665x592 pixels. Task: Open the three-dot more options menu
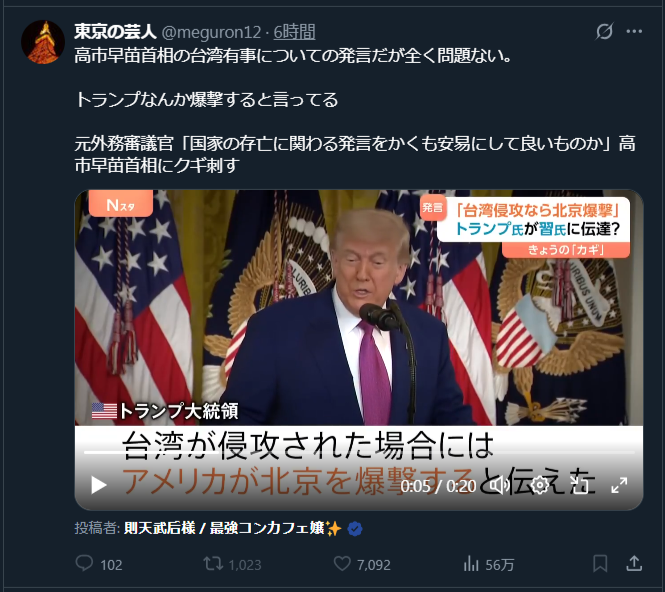pos(634,31)
